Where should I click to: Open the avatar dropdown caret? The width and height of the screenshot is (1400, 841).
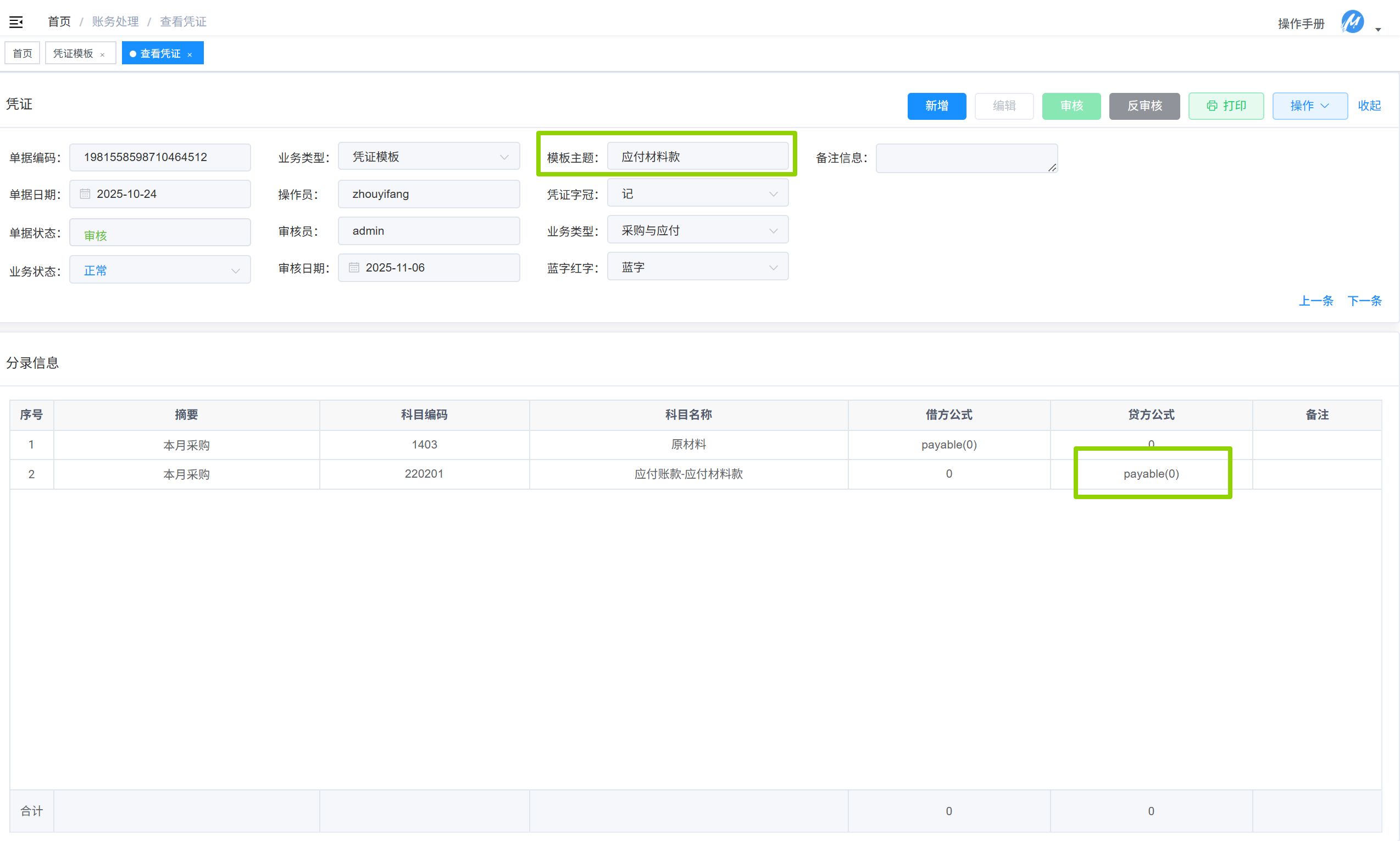pyautogui.click(x=1379, y=30)
